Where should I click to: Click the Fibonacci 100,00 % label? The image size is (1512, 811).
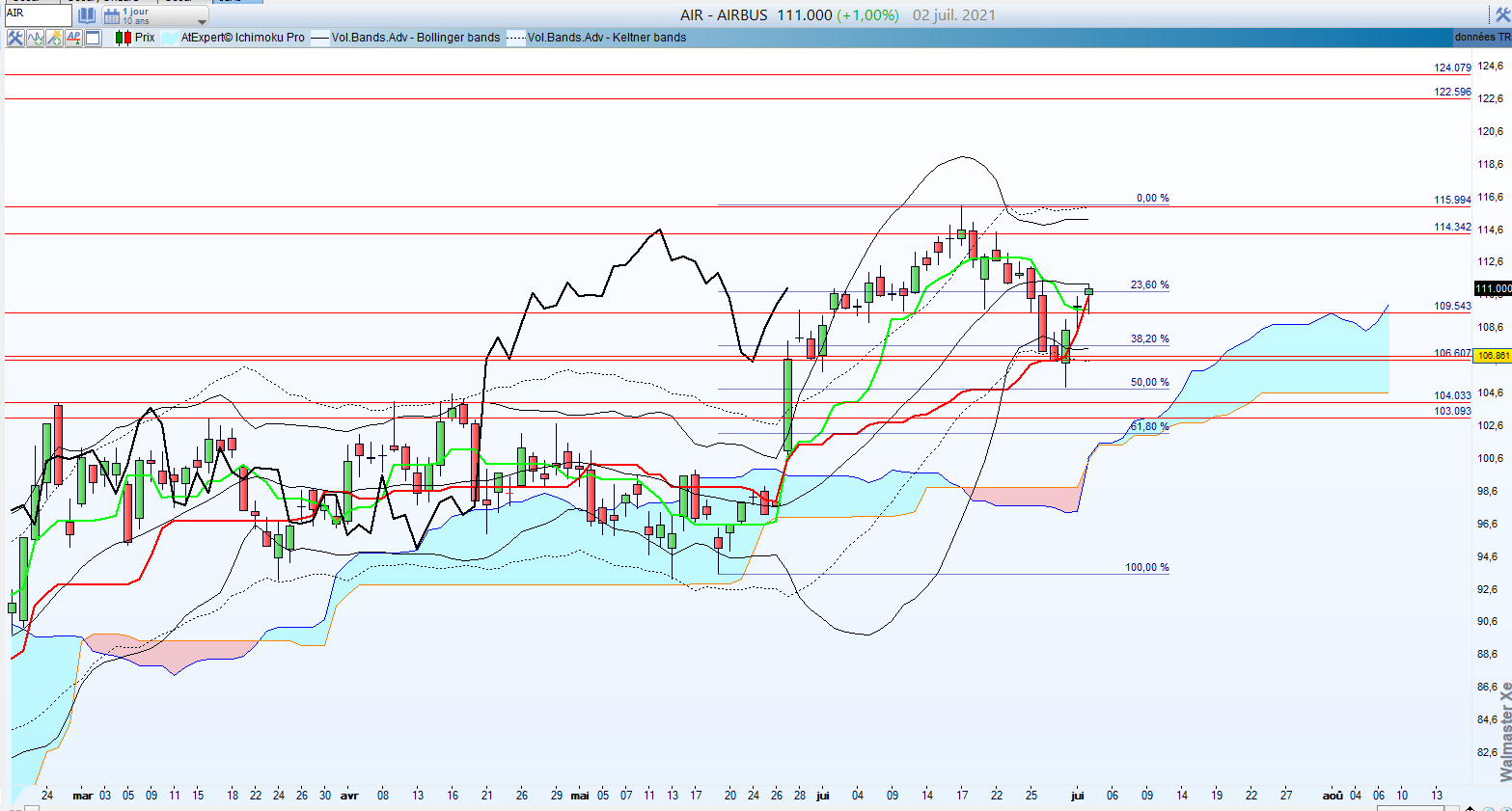[1146, 567]
